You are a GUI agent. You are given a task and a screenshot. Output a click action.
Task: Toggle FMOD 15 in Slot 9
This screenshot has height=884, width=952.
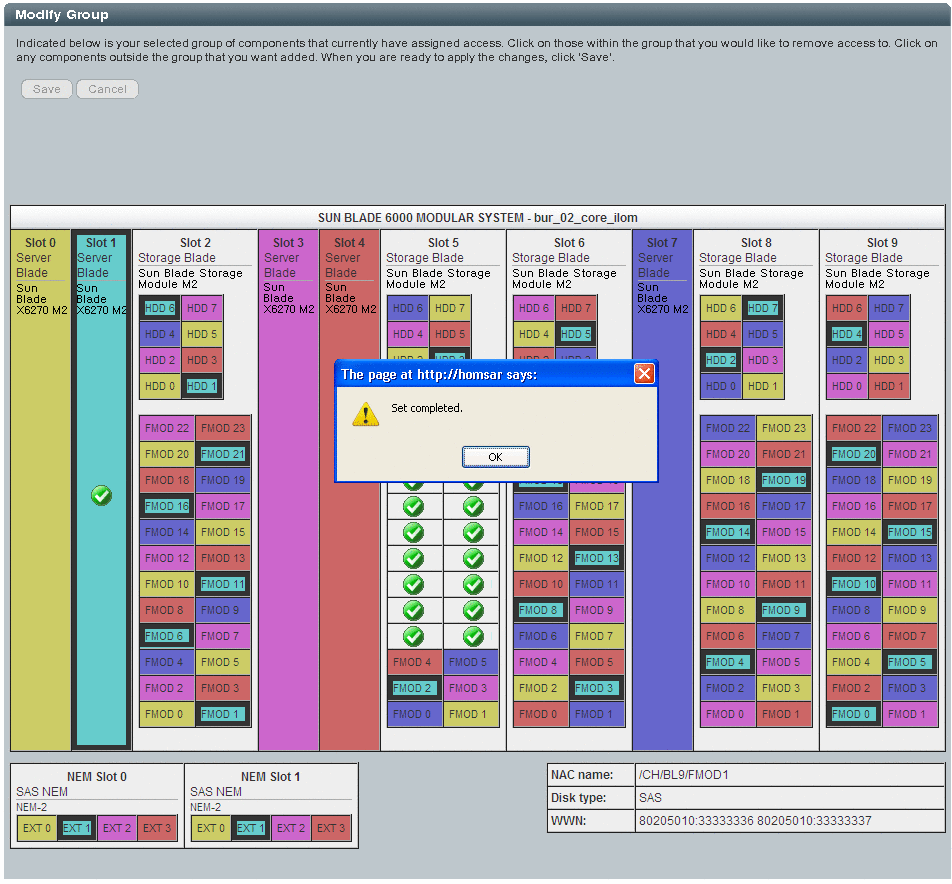pyautogui.click(x=910, y=532)
